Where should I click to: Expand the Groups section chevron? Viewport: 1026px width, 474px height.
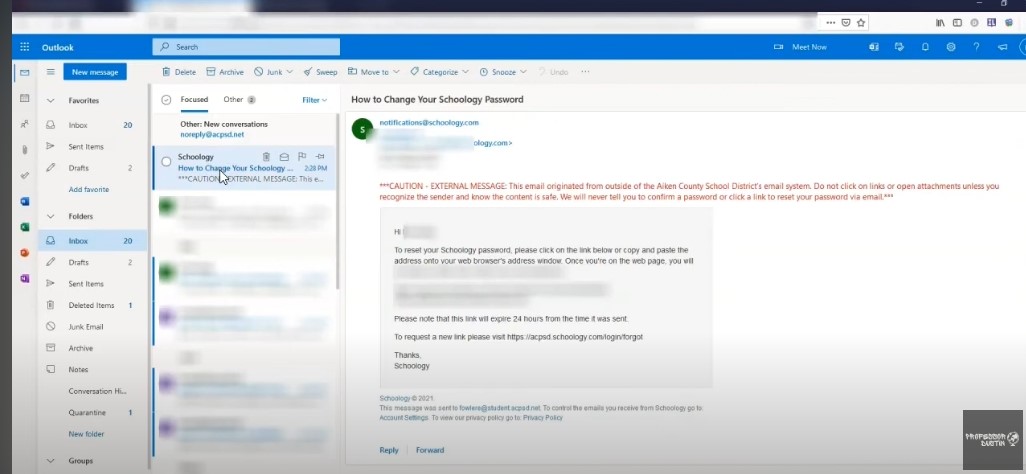[x=50, y=461]
